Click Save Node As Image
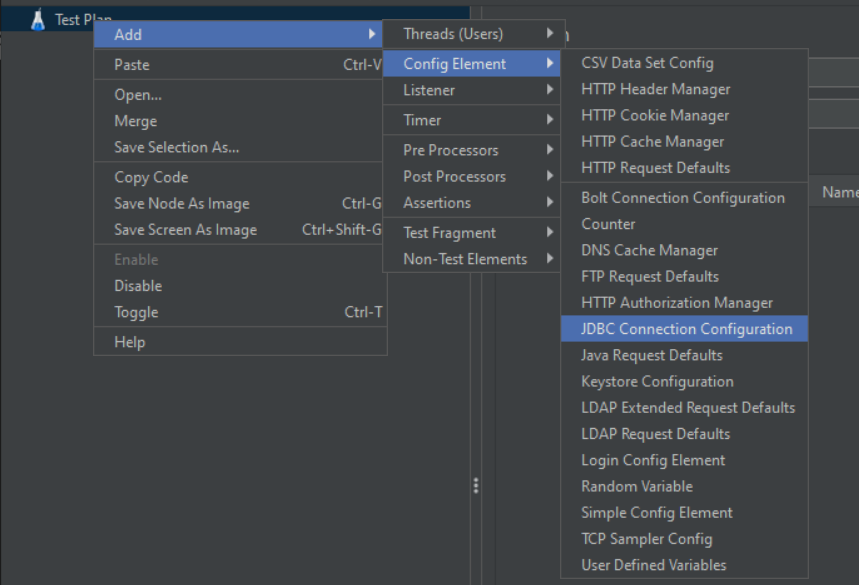The height and width of the screenshot is (585, 859). click(238, 204)
